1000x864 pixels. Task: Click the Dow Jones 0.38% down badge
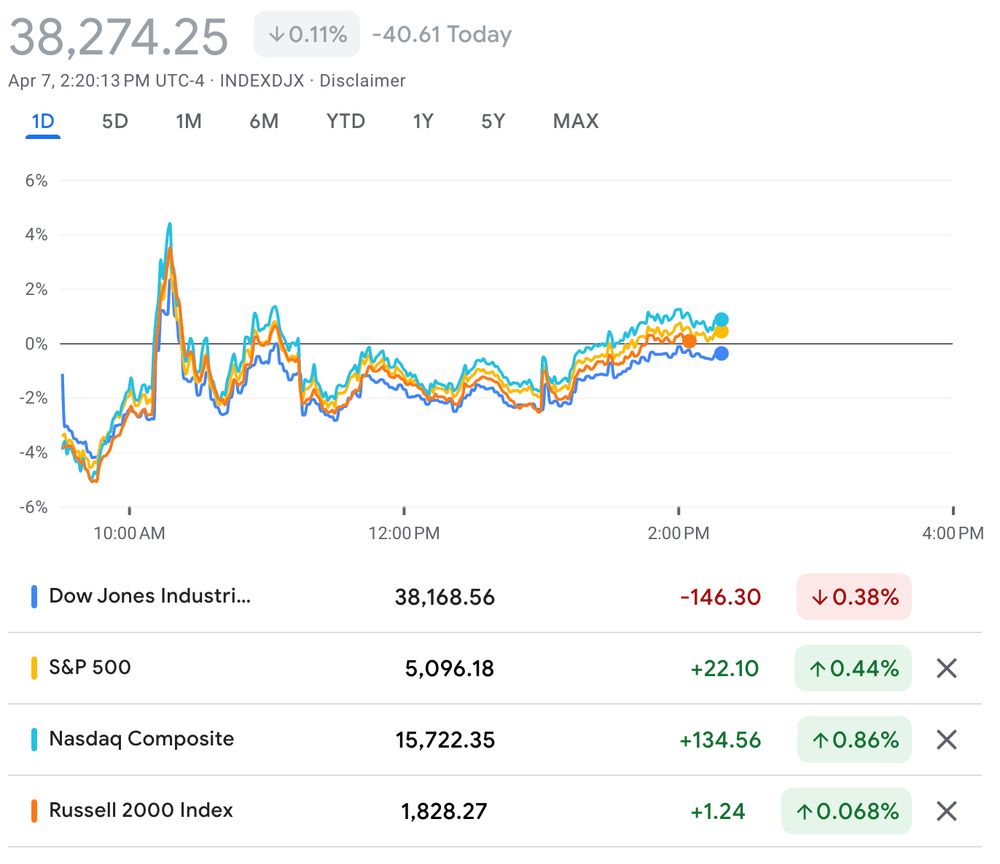point(854,597)
